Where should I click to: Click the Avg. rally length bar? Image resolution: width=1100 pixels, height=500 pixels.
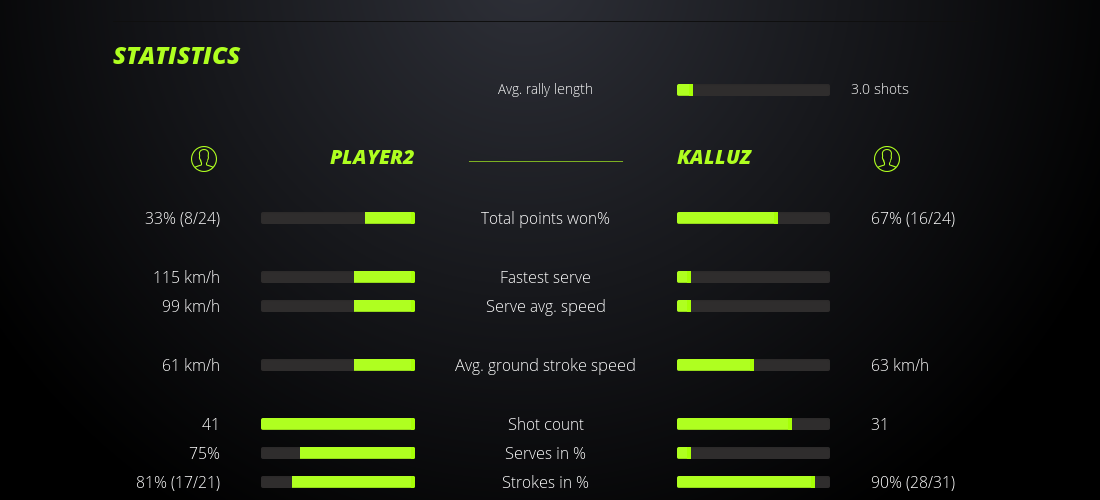tap(753, 90)
